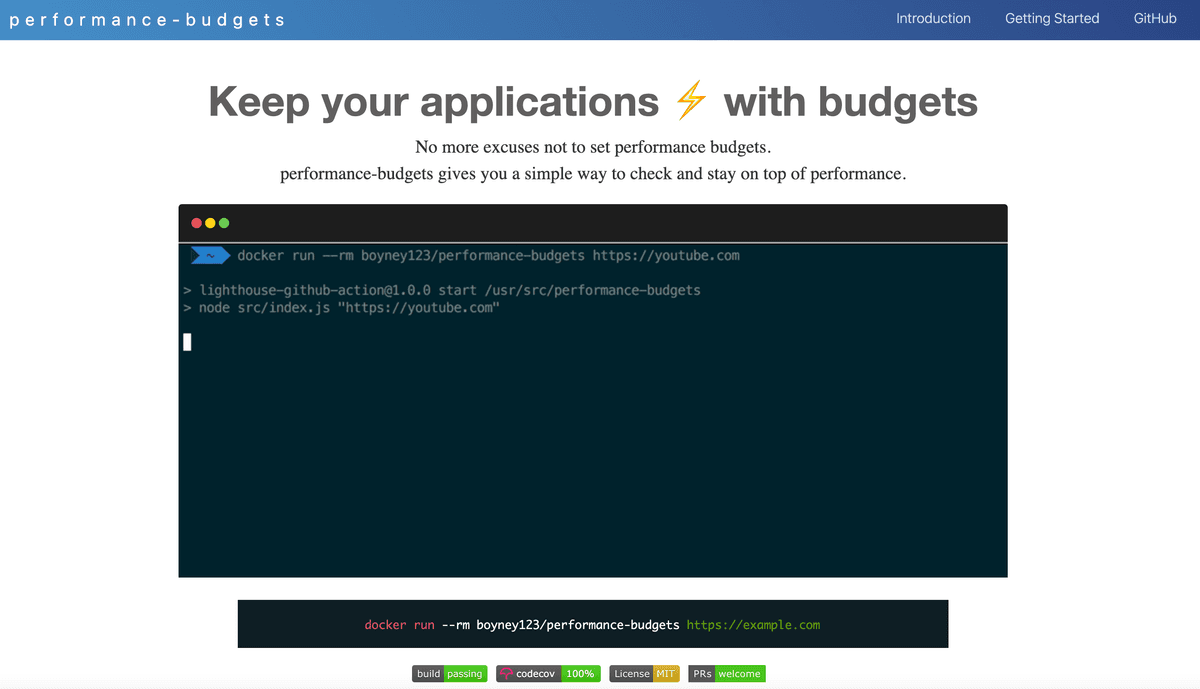
Task: Click the yellow dot on the terminal window
Action: coord(210,223)
